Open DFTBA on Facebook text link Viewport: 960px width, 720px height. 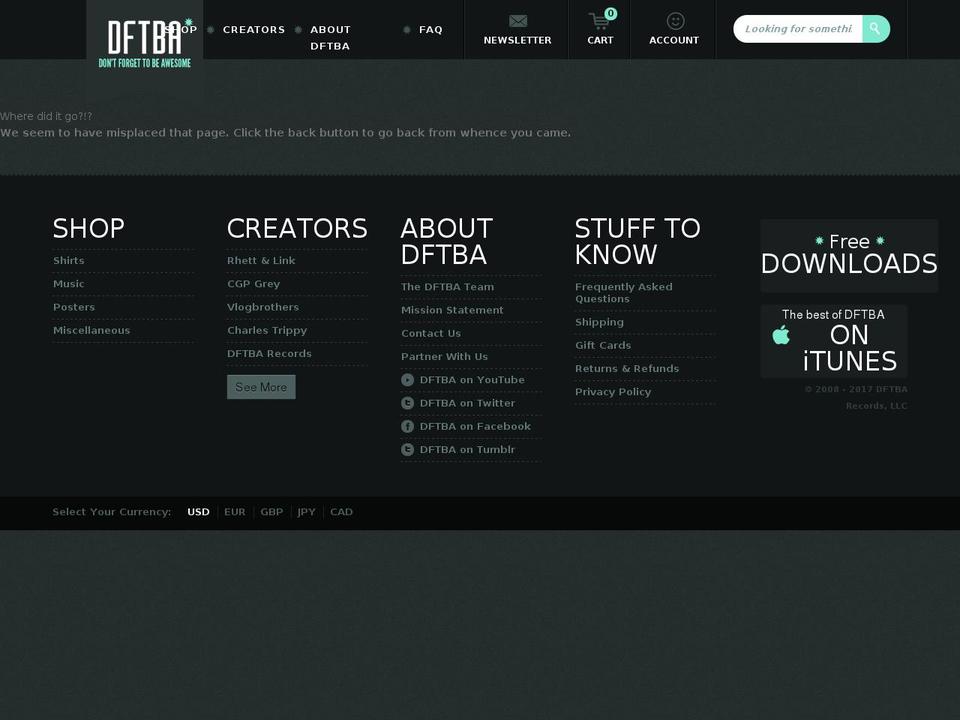point(475,426)
